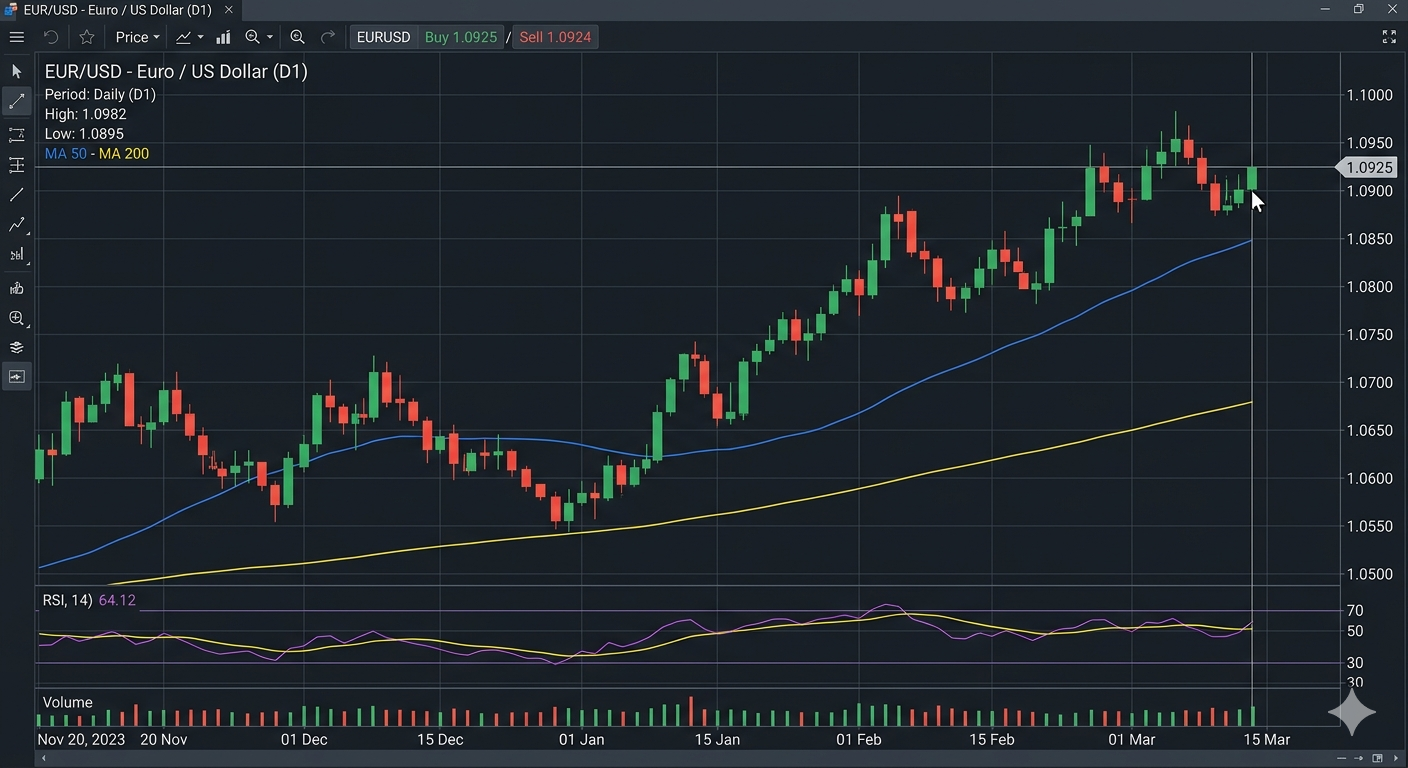Close the EUR/USD chart tab
This screenshot has width=1408, height=768.
[x=229, y=10]
